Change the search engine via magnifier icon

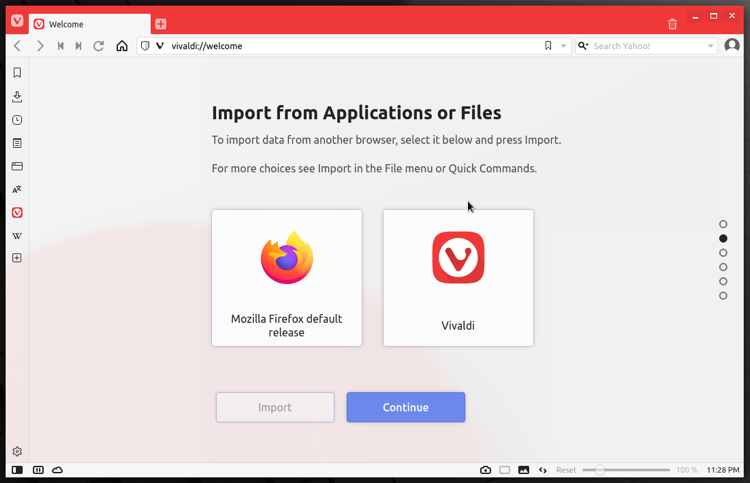(583, 46)
